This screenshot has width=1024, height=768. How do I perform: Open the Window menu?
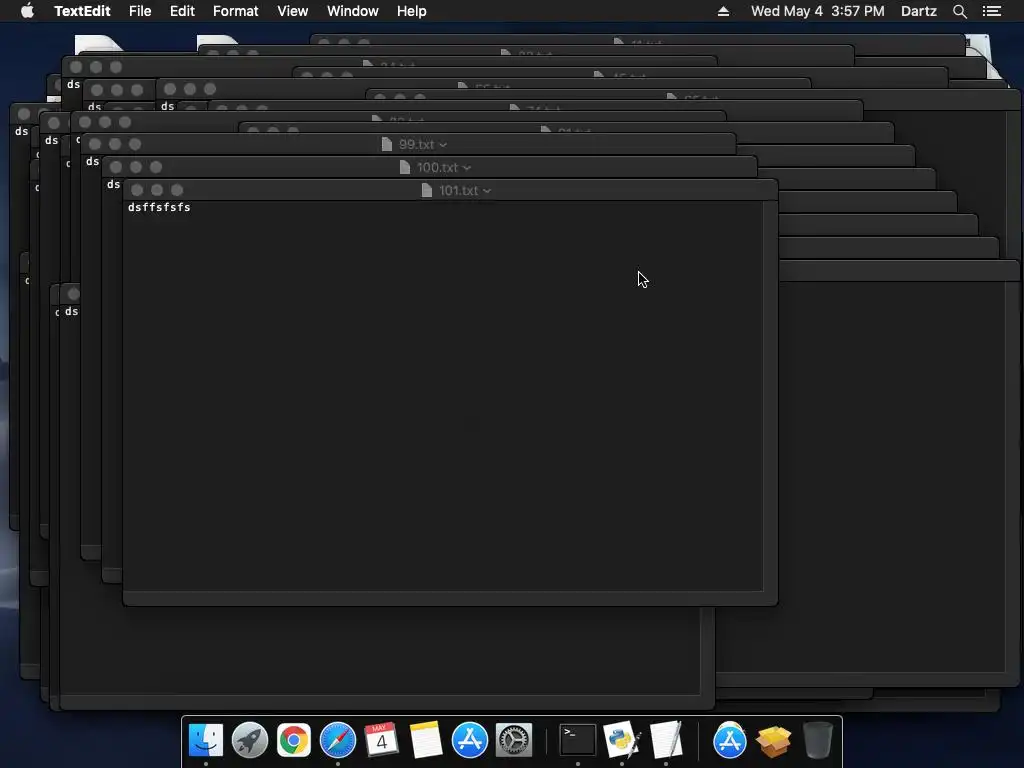tap(353, 11)
